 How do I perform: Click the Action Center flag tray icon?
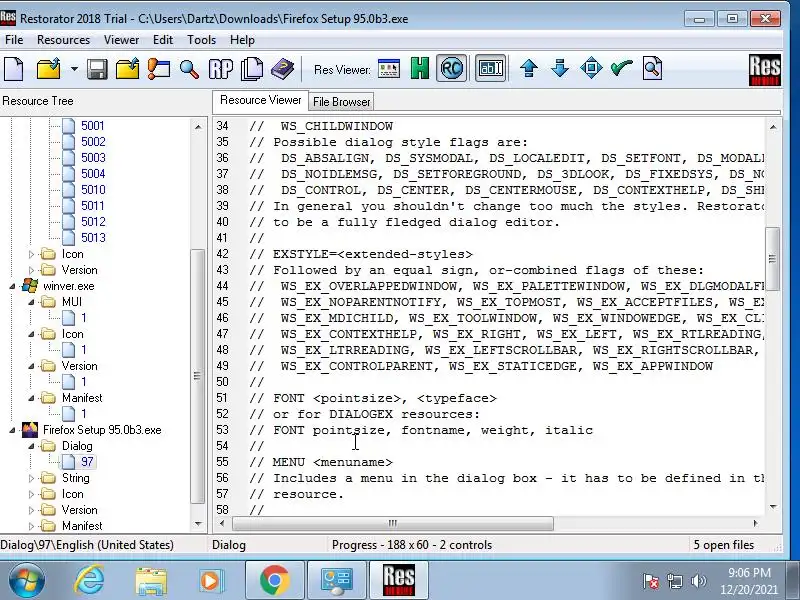coord(651,581)
